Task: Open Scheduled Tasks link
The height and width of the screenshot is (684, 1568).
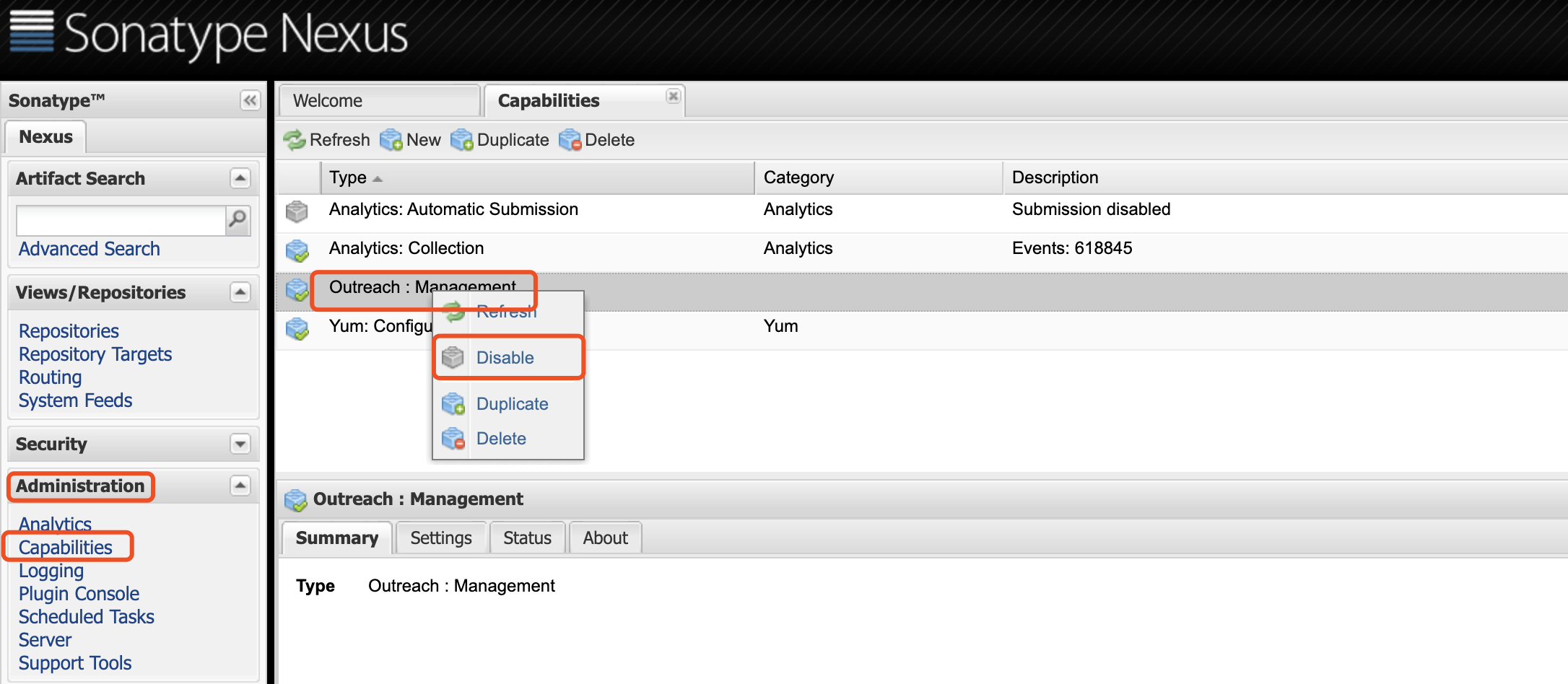Action: pos(87,617)
